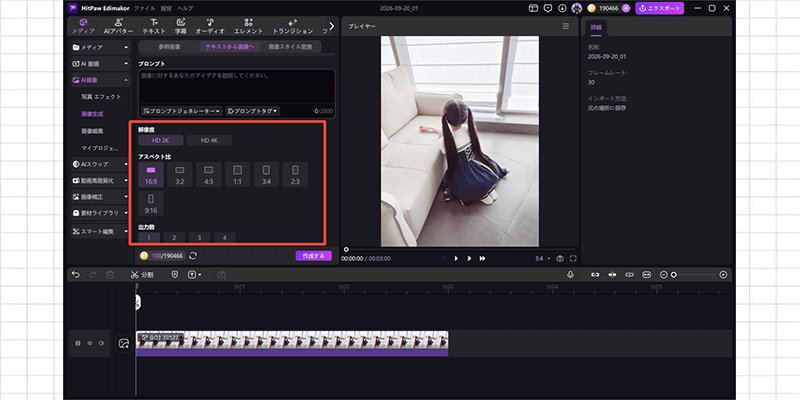Set output count to 2
Screen dimensions: 800x400
coord(174,238)
